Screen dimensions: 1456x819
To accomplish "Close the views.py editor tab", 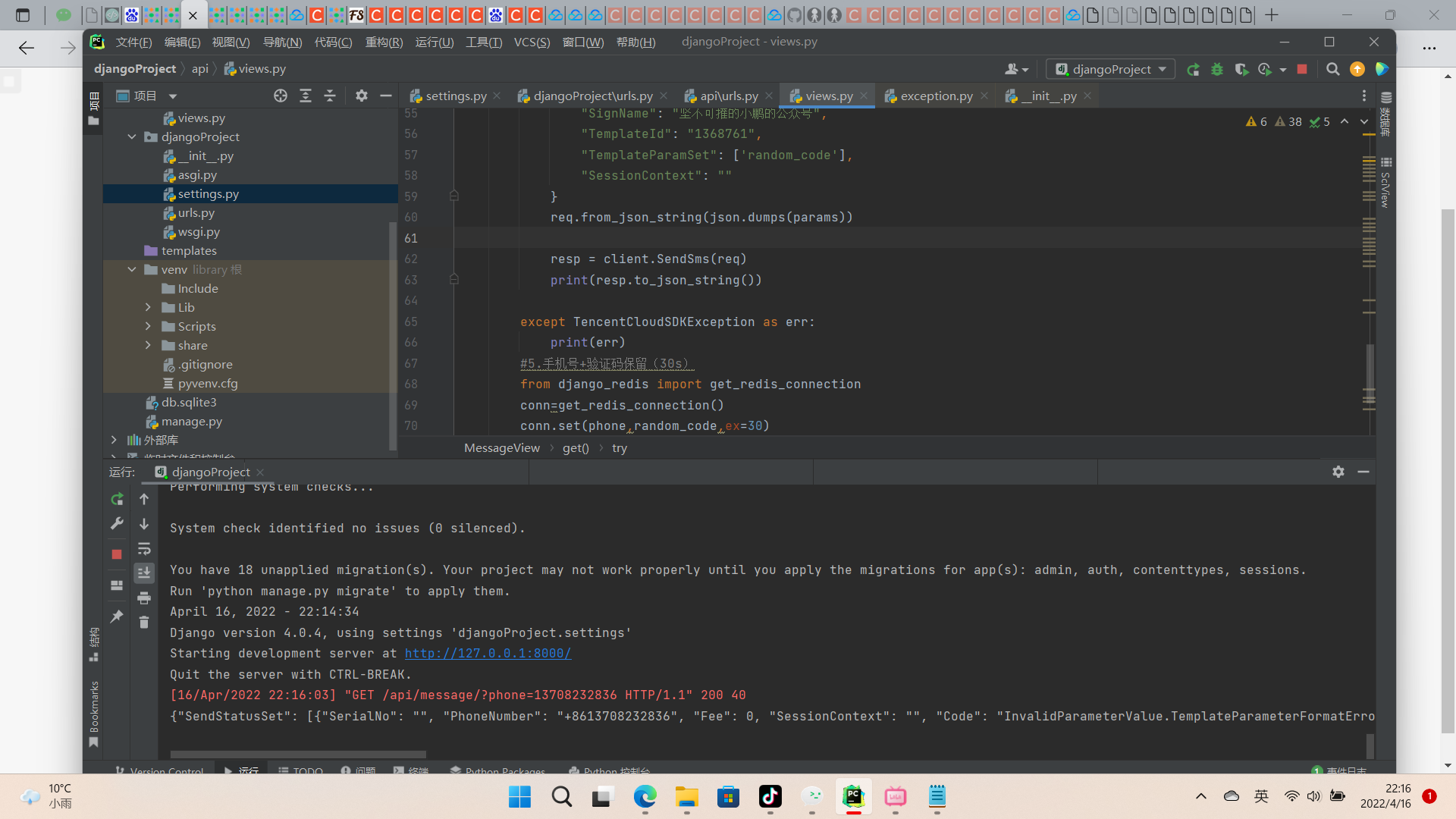I will pyautogui.click(x=864, y=96).
